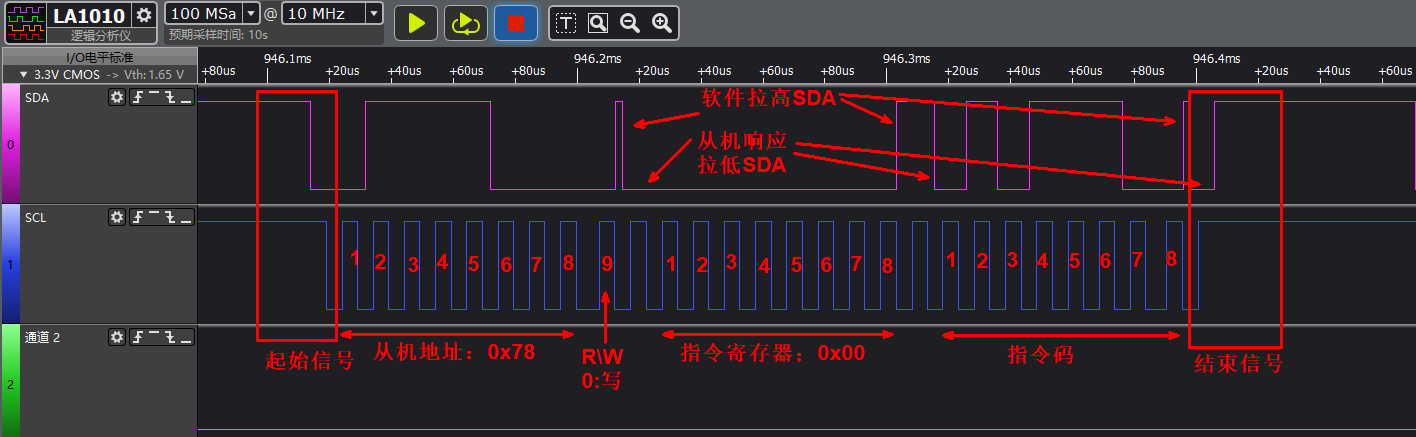Open LA1010 device settings gear
Screen dimensions: 1416x437
(x=145, y=15)
